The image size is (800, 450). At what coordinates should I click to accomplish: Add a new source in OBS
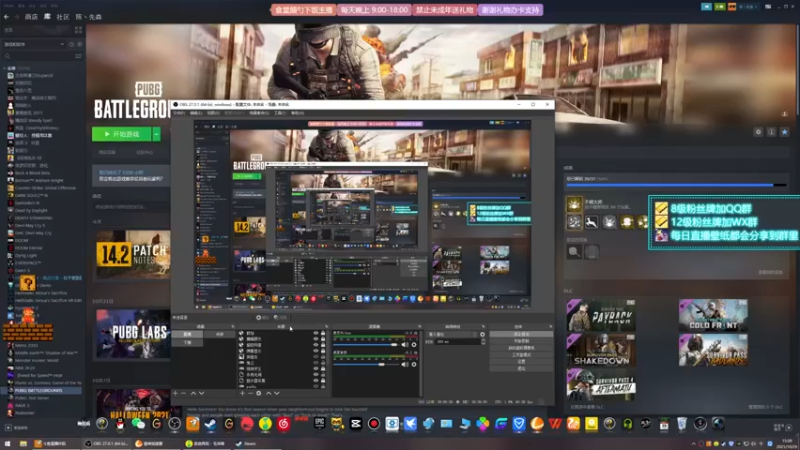point(242,393)
